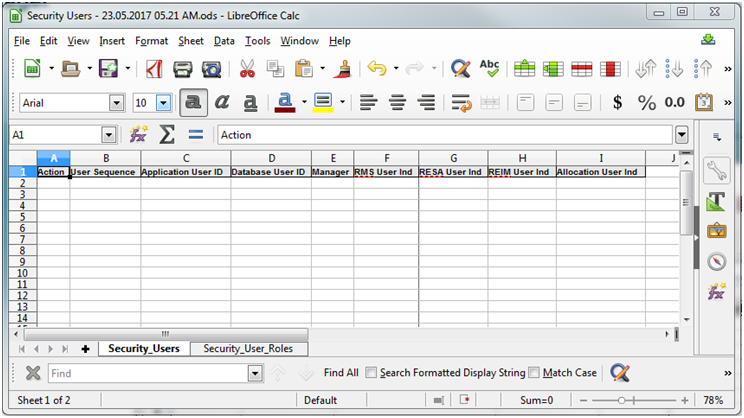The width and height of the screenshot is (744, 418).
Task: Apply the yellow background color
Action: point(323,102)
